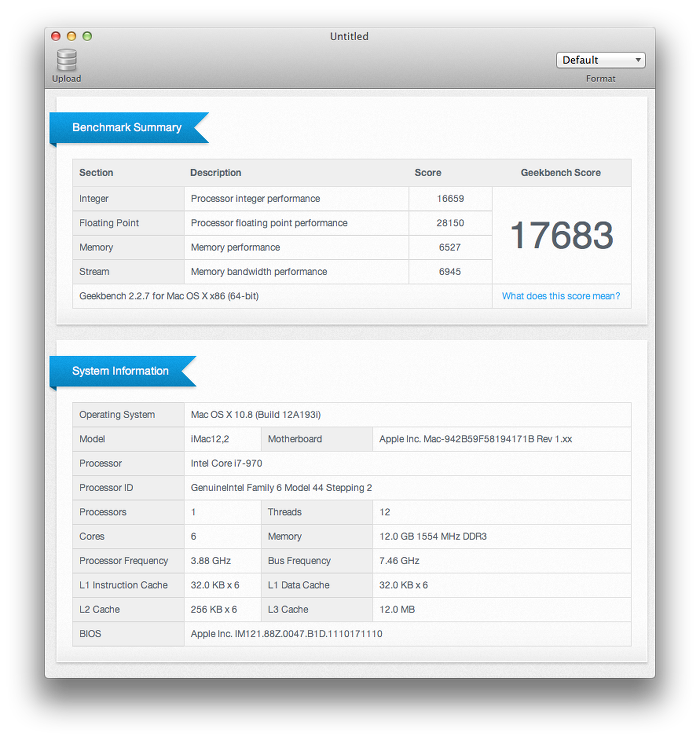Select 'Memory bandwidth performance' description
700x740 pixels.
tap(259, 272)
